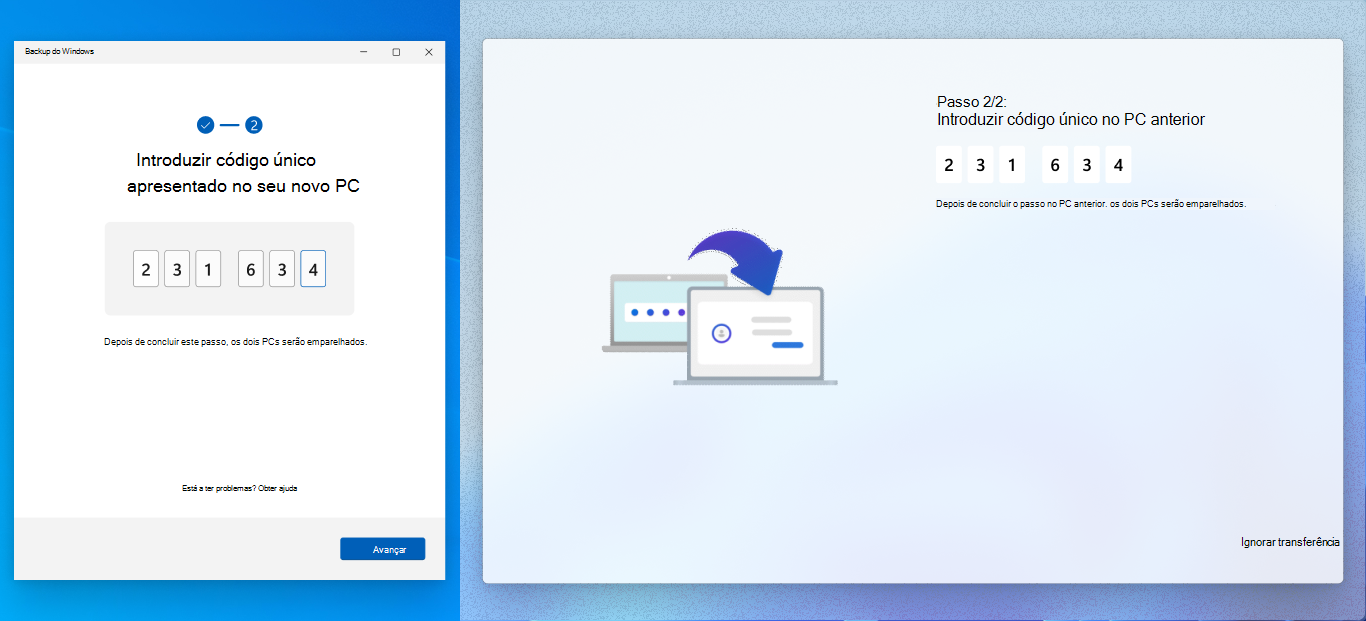Click Ignorar transferência on the new PC

point(1290,542)
